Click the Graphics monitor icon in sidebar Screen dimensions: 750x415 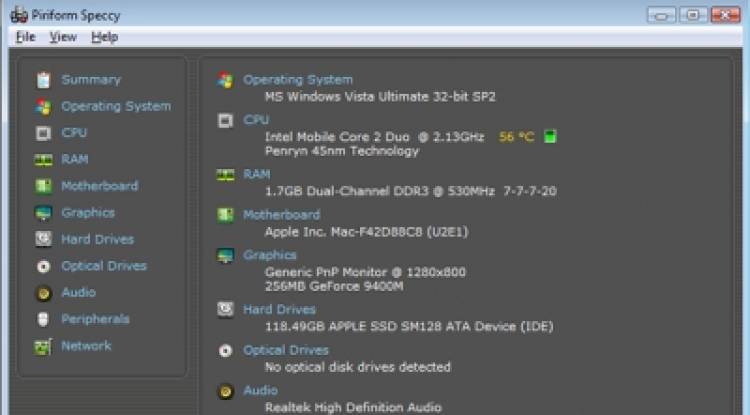point(44,213)
